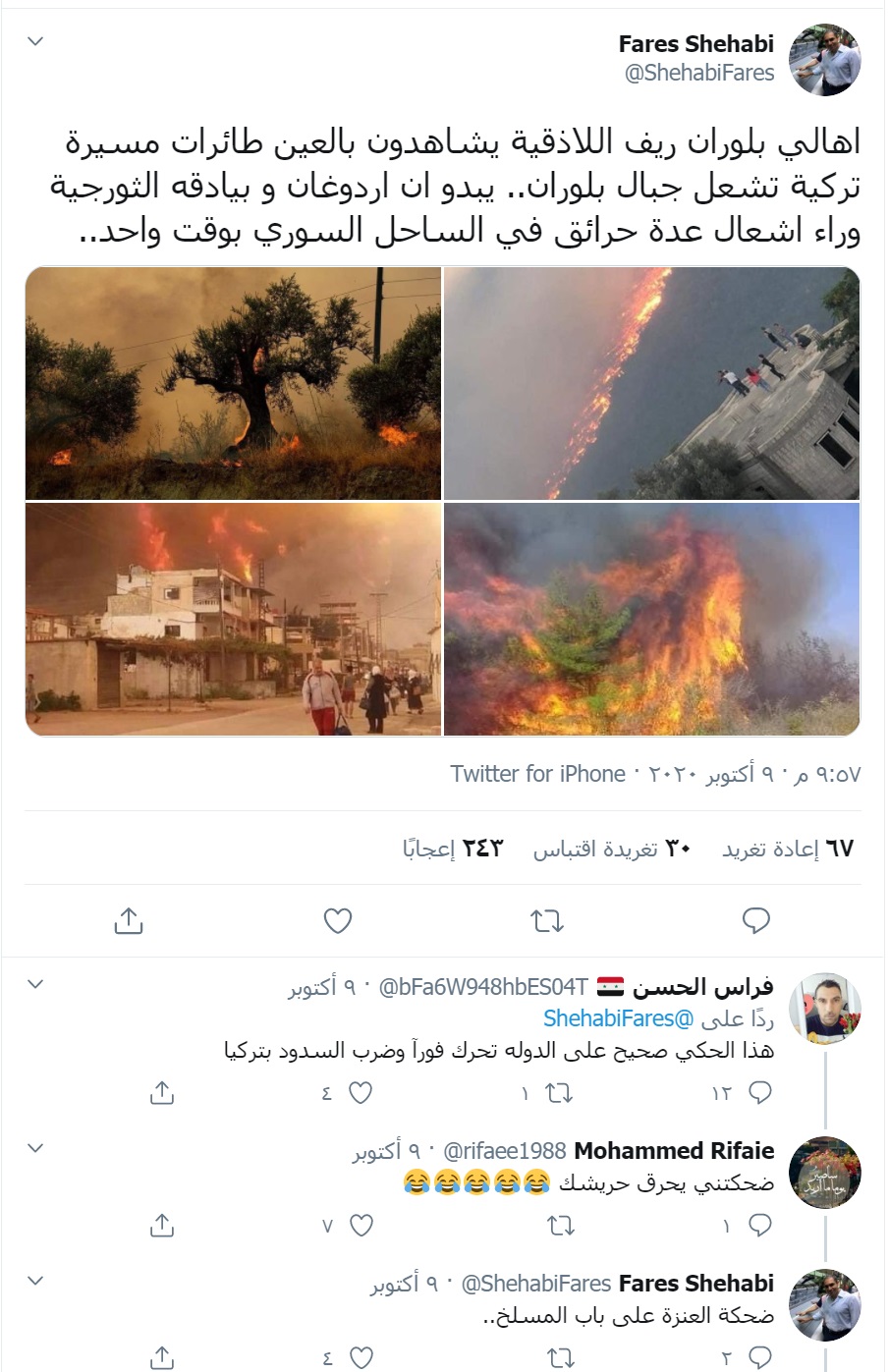889x1372 pixels.
Task: Share the main tweet
Action: pos(129,920)
